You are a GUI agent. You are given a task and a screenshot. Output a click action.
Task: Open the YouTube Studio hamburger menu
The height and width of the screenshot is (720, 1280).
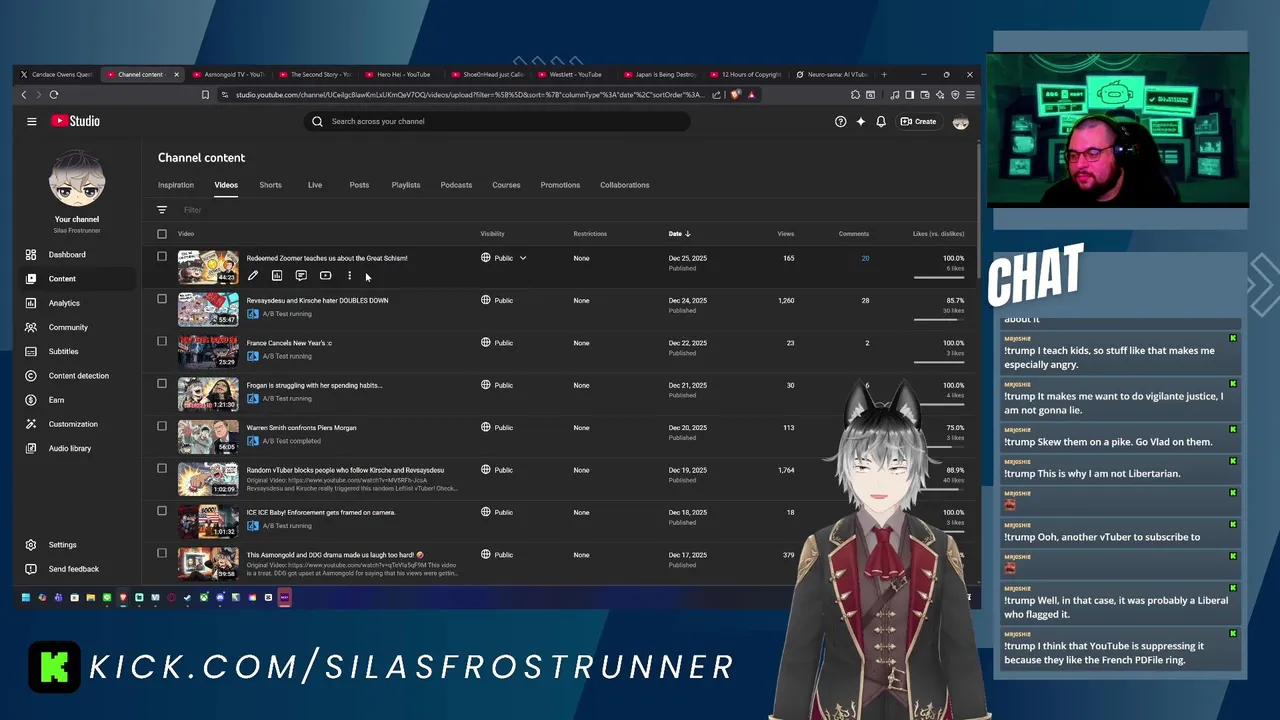tap(32, 121)
